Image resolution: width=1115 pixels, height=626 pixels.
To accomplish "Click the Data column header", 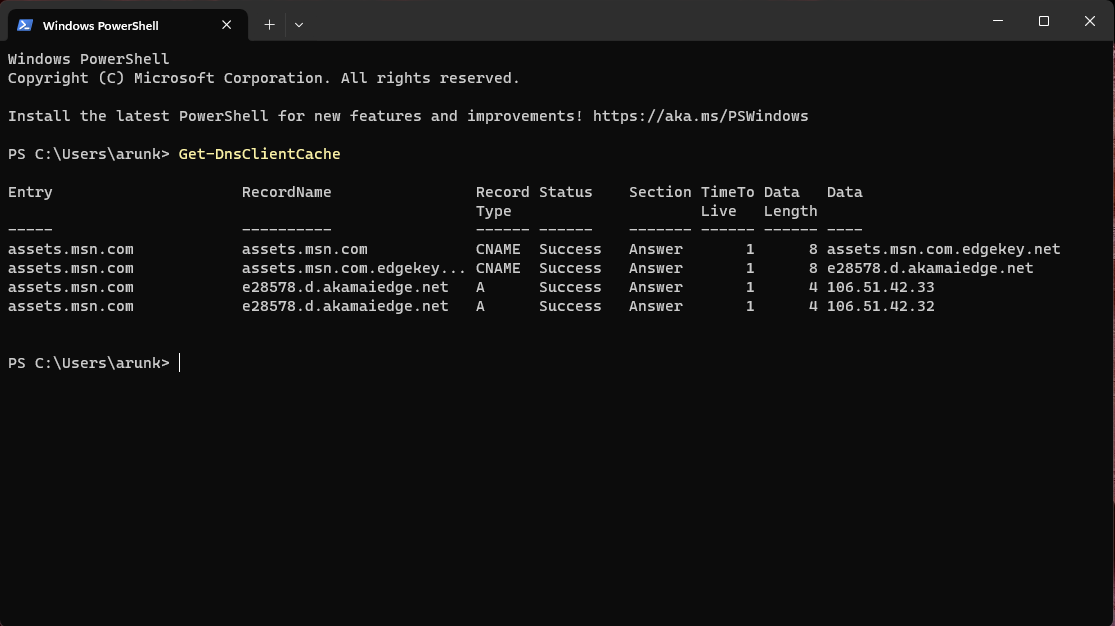I will tap(845, 192).
